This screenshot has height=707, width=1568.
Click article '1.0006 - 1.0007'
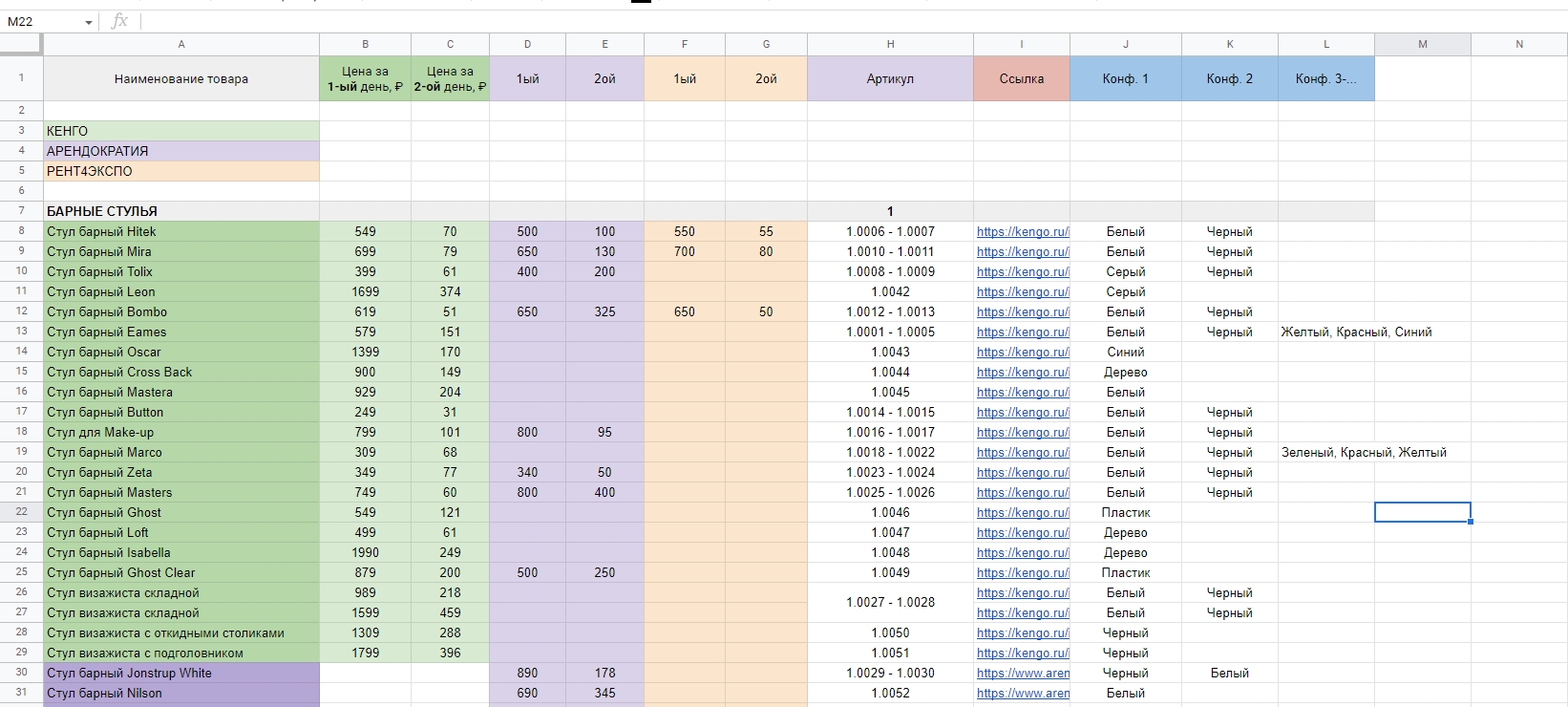(890, 231)
